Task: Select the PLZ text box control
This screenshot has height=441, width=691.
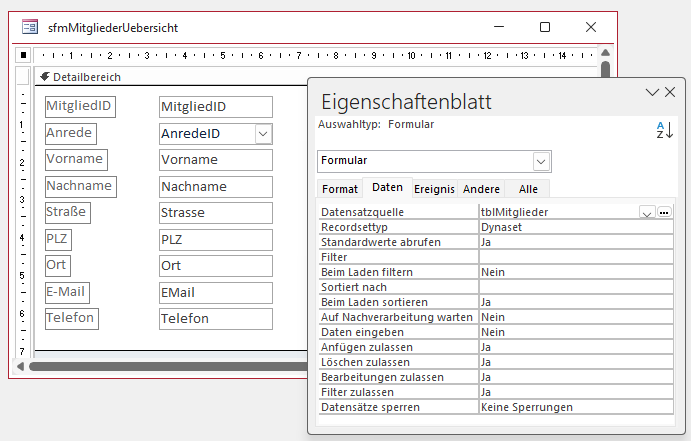Action: tap(216, 240)
